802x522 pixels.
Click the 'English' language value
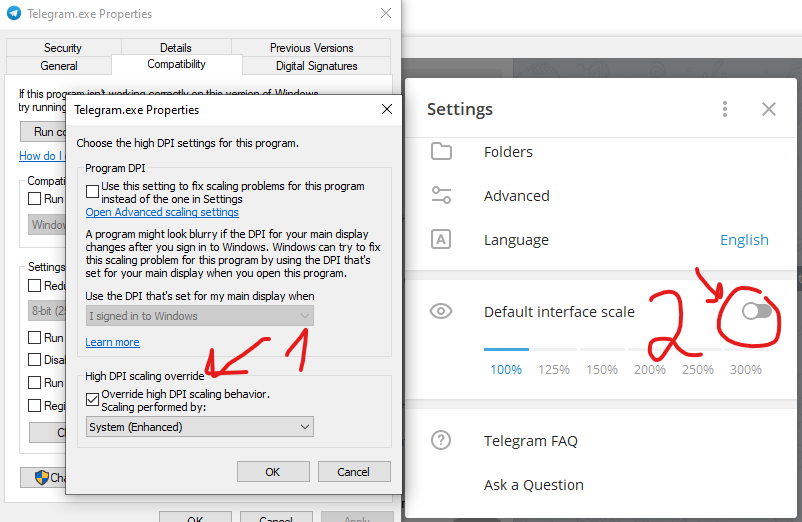click(744, 240)
